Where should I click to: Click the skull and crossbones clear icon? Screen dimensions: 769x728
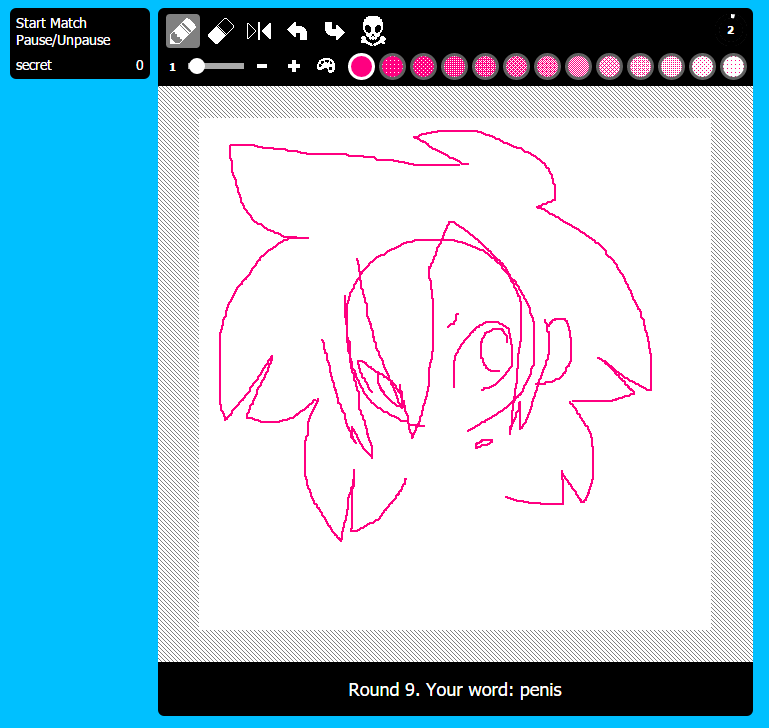tap(373, 31)
